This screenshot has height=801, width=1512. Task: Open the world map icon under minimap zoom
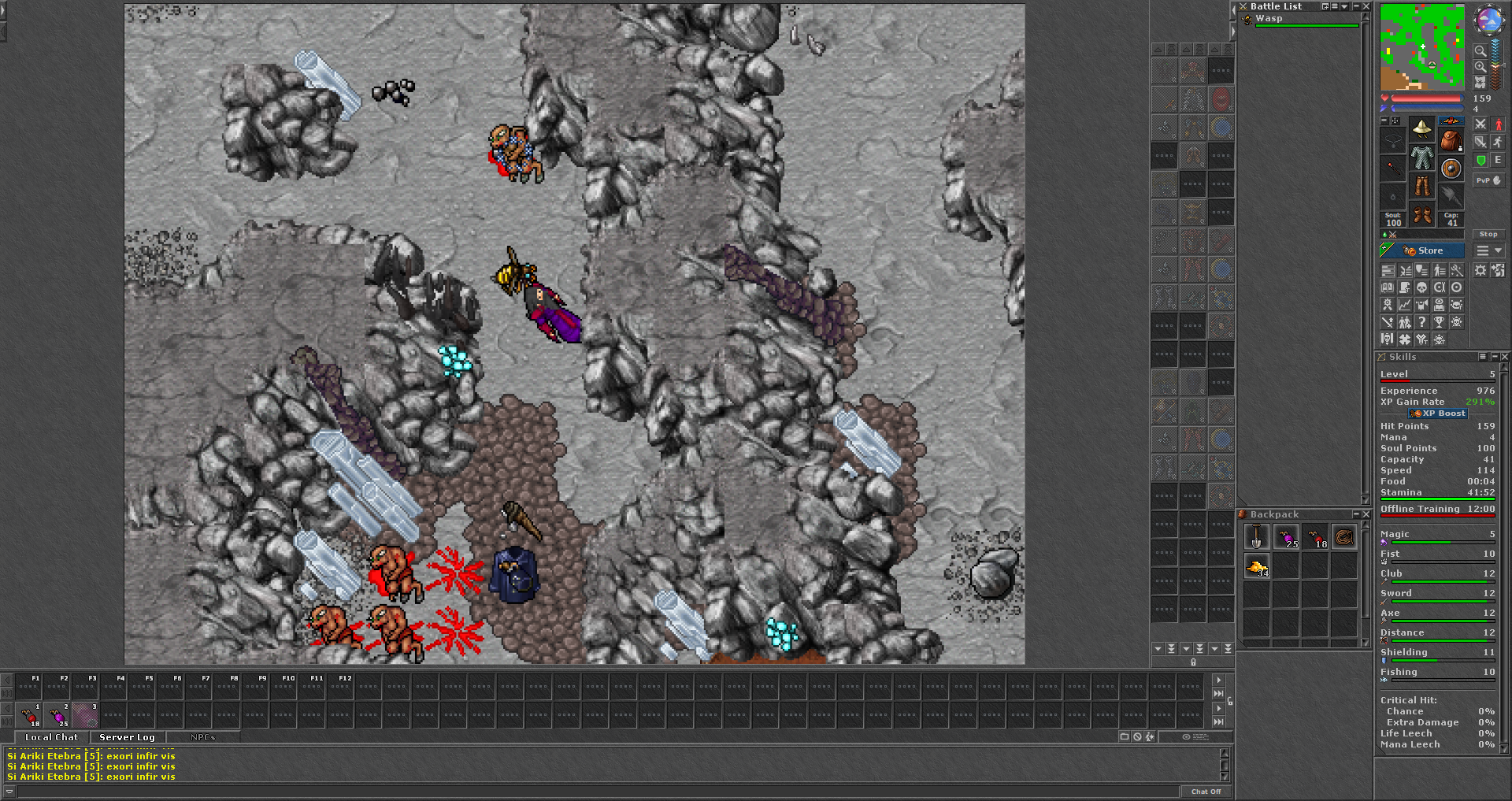click(1480, 82)
